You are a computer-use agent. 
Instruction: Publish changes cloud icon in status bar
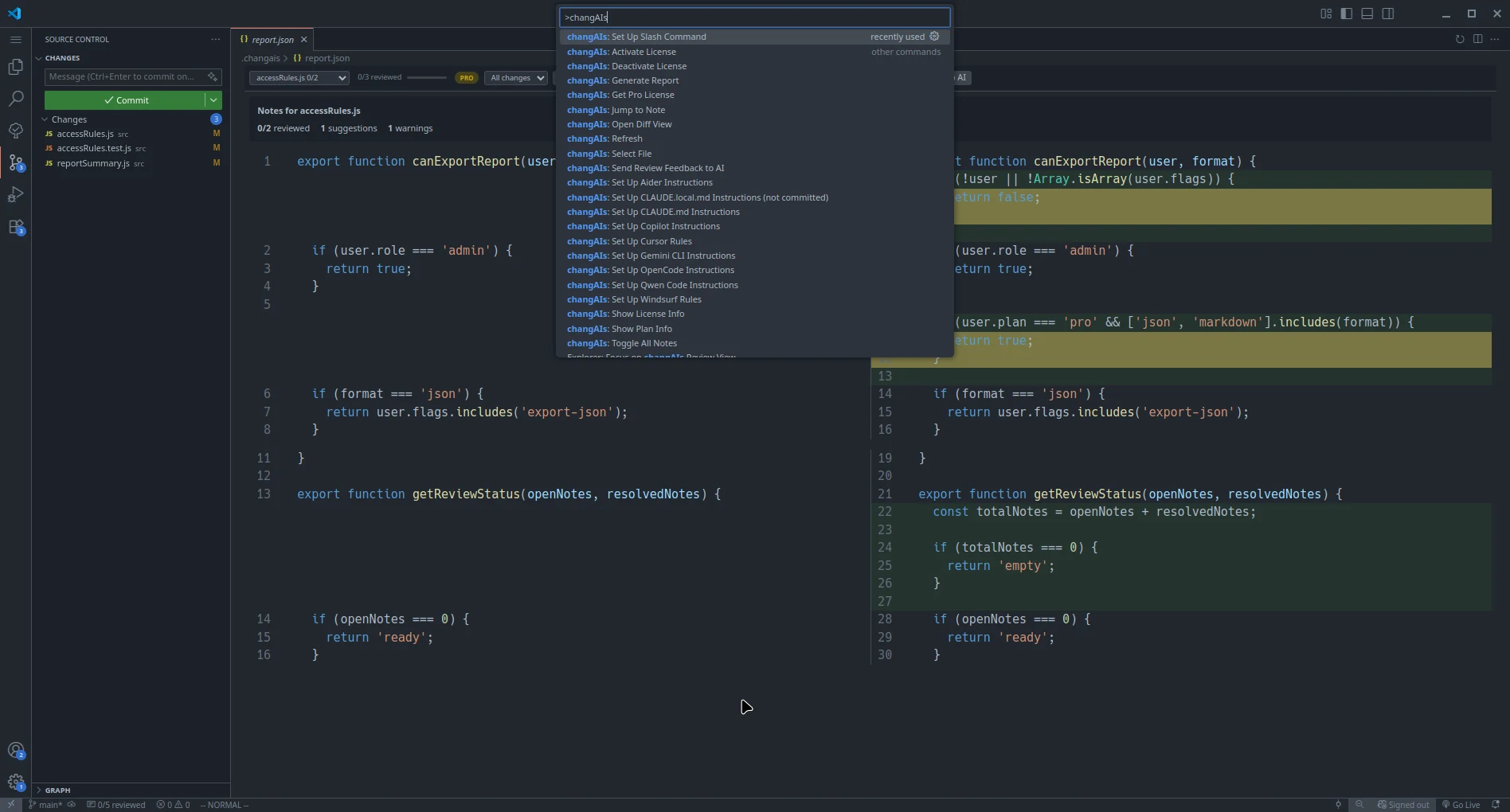click(71, 805)
